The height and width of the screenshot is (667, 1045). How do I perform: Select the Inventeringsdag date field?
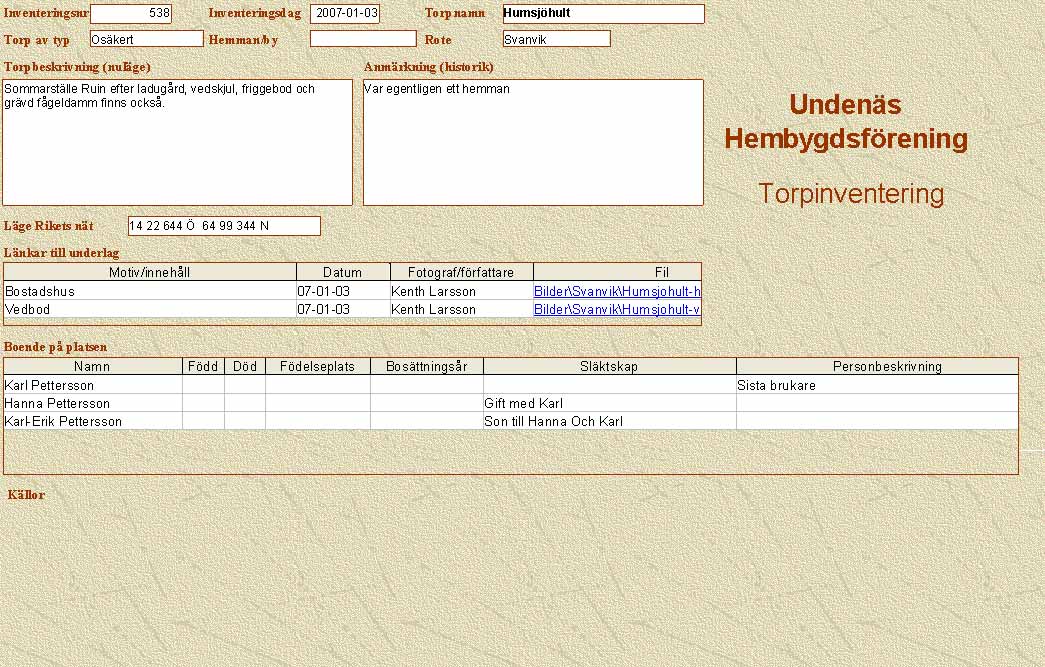pos(344,14)
